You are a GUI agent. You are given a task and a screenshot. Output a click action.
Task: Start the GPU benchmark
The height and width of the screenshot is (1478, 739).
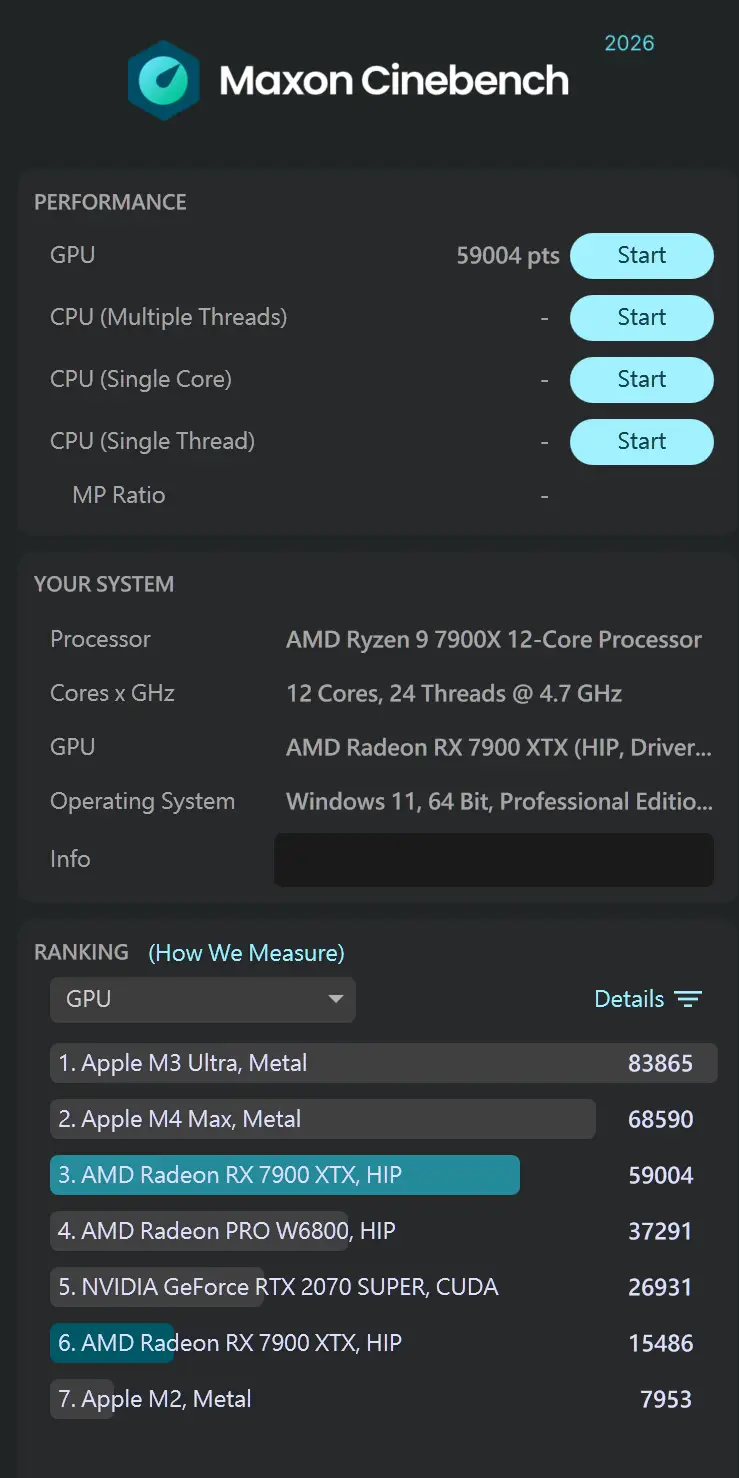point(641,256)
